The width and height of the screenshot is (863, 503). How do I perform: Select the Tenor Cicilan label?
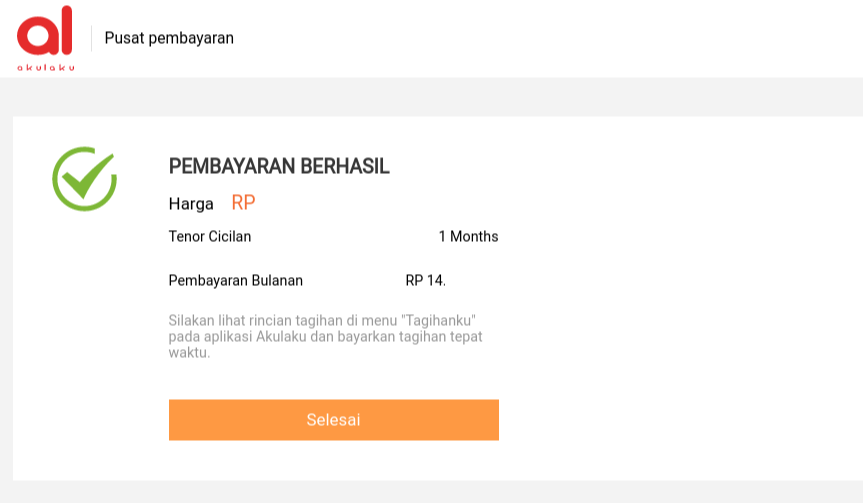pyautogui.click(x=210, y=237)
